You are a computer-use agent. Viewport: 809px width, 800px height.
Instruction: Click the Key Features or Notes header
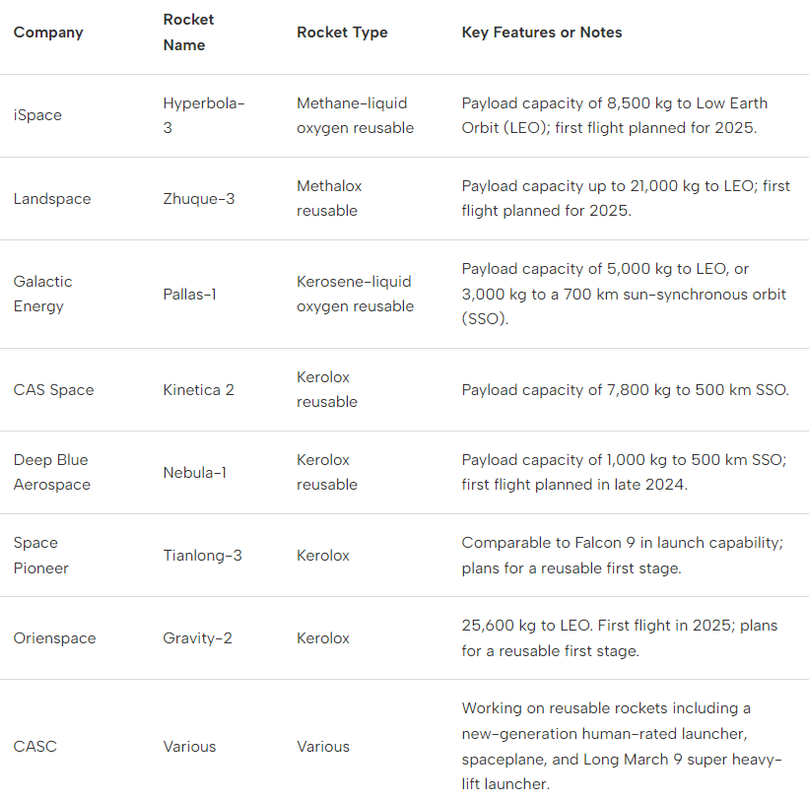(541, 33)
